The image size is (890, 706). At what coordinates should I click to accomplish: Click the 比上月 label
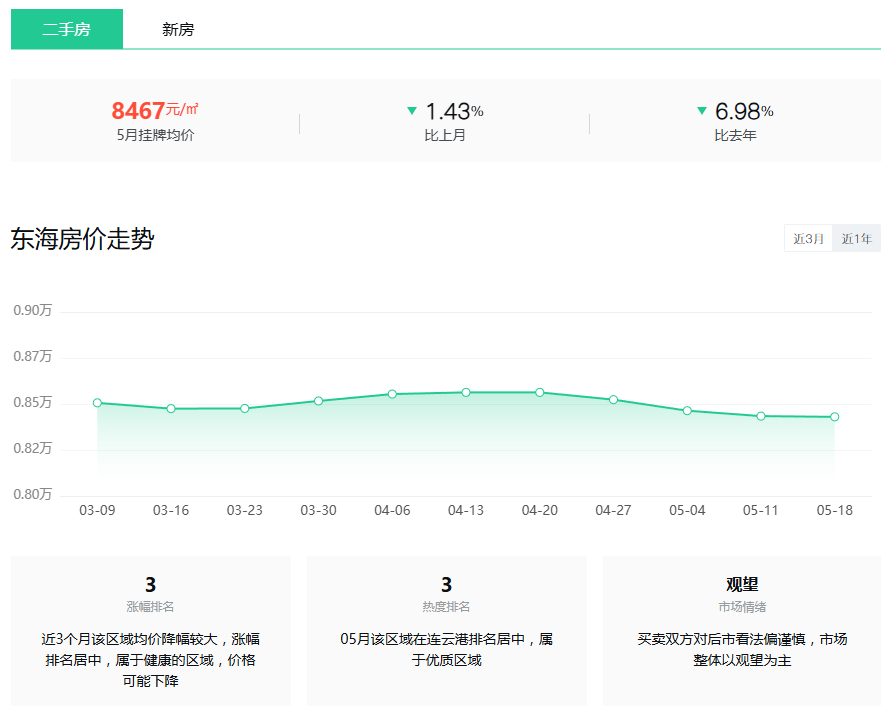click(x=445, y=135)
